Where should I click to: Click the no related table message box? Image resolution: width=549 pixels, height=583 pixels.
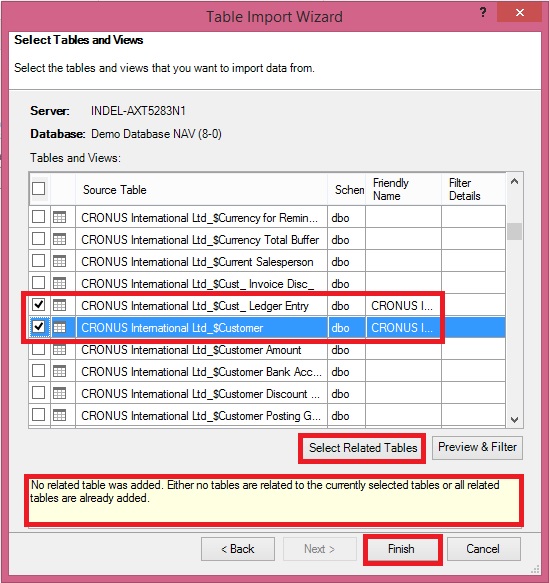(274, 500)
